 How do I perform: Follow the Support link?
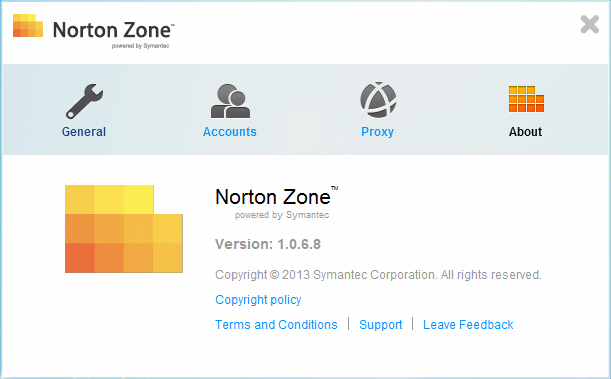click(381, 324)
